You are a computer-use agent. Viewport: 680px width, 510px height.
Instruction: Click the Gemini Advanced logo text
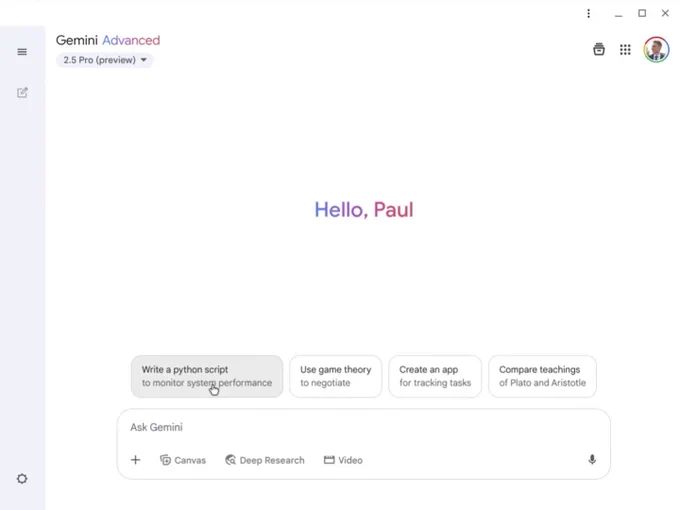tap(108, 40)
